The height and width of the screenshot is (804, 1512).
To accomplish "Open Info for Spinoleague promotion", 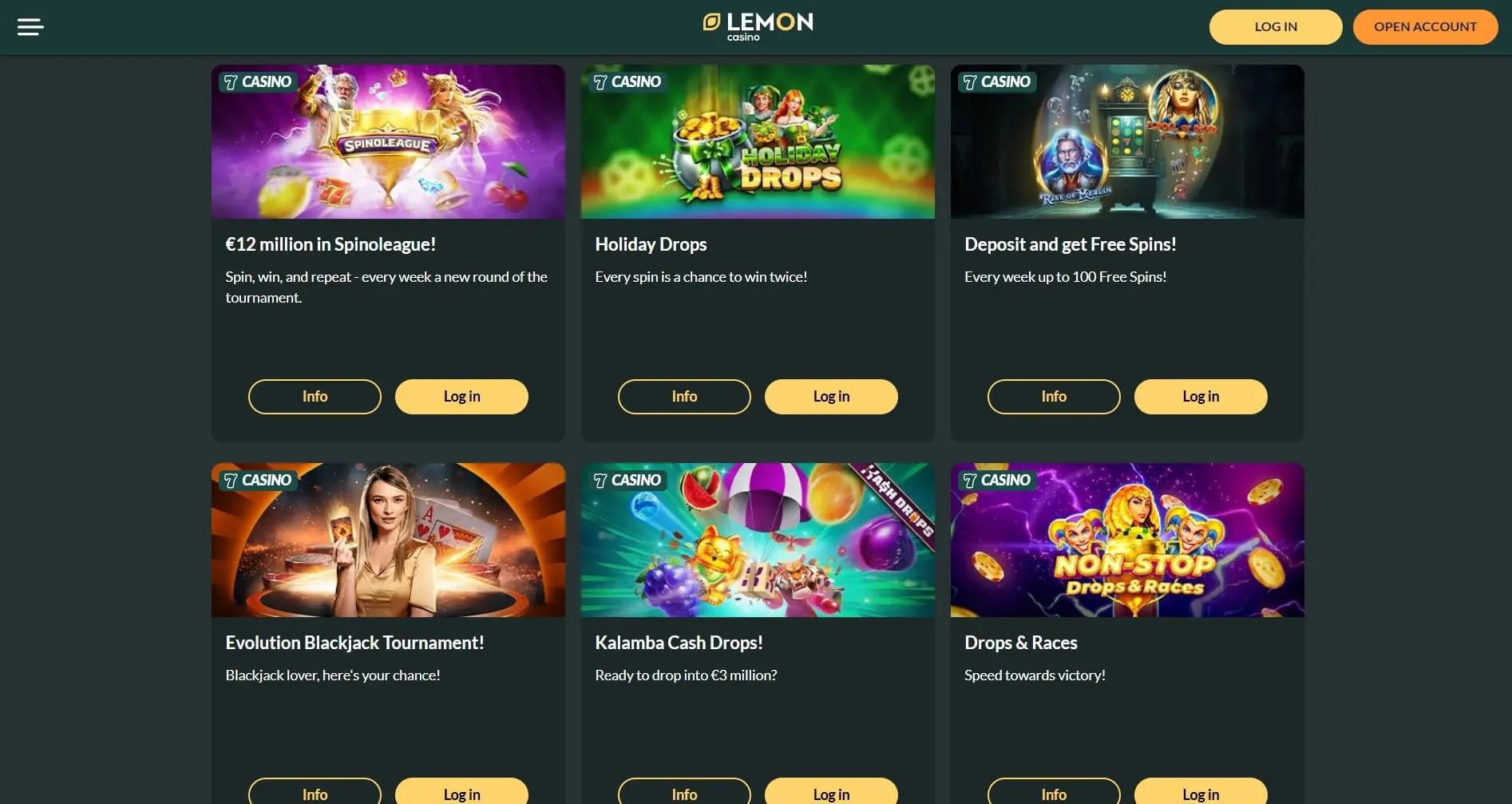I will [315, 397].
